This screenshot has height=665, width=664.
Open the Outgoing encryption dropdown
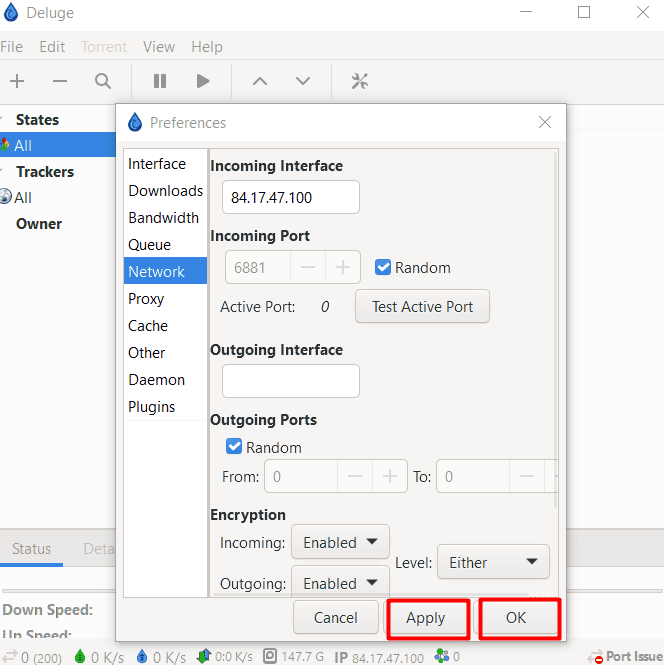pyautogui.click(x=340, y=582)
